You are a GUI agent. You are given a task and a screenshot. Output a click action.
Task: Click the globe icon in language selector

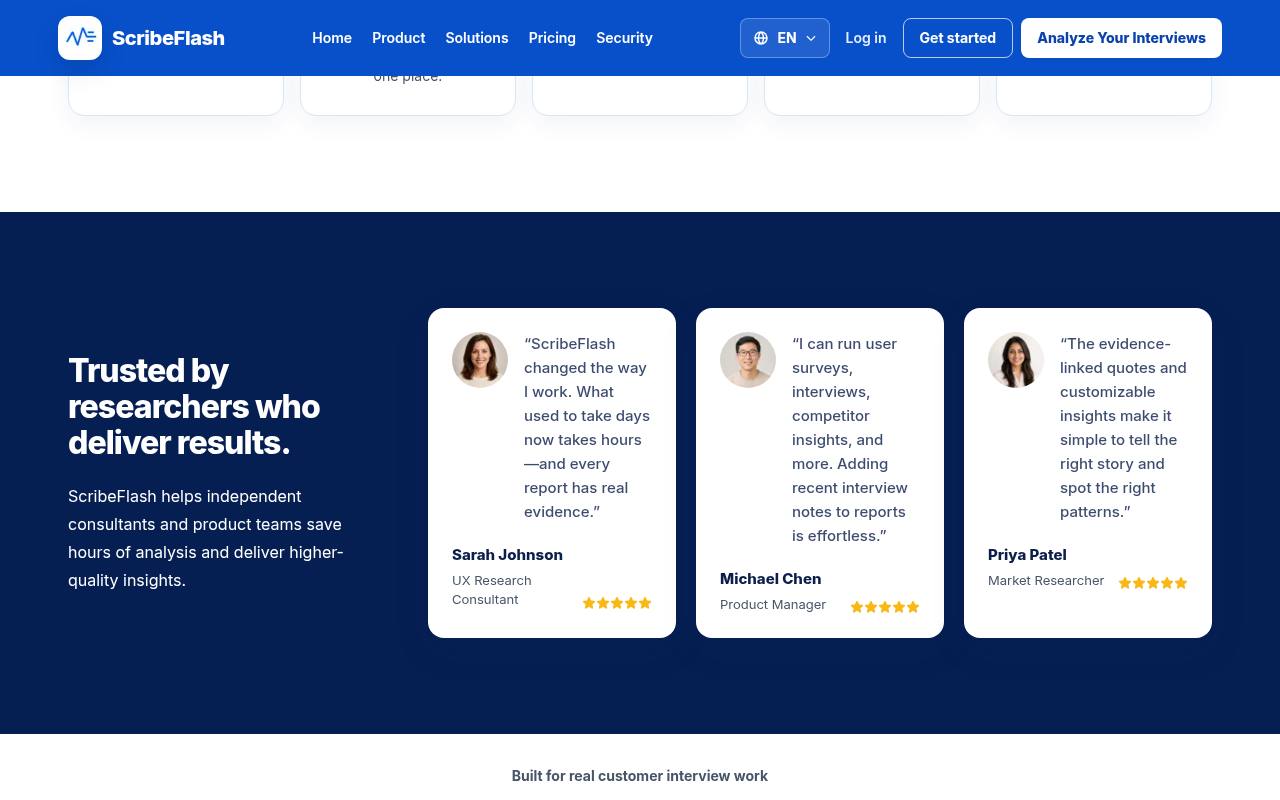click(761, 38)
